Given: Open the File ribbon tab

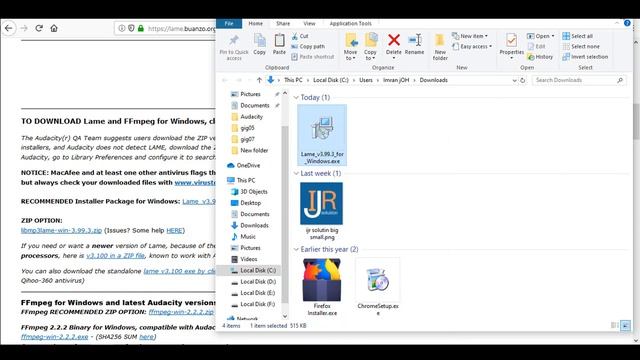Looking at the screenshot, I should (229, 24).
